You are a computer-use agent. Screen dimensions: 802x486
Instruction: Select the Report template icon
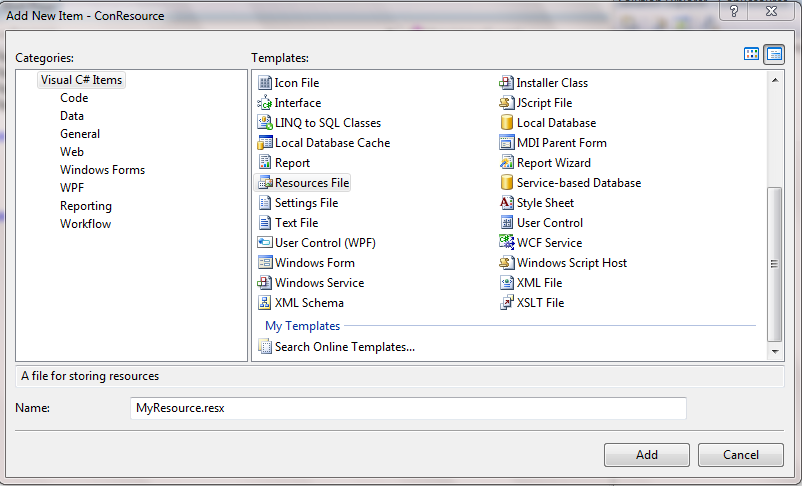pyautogui.click(x=264, y=163)
